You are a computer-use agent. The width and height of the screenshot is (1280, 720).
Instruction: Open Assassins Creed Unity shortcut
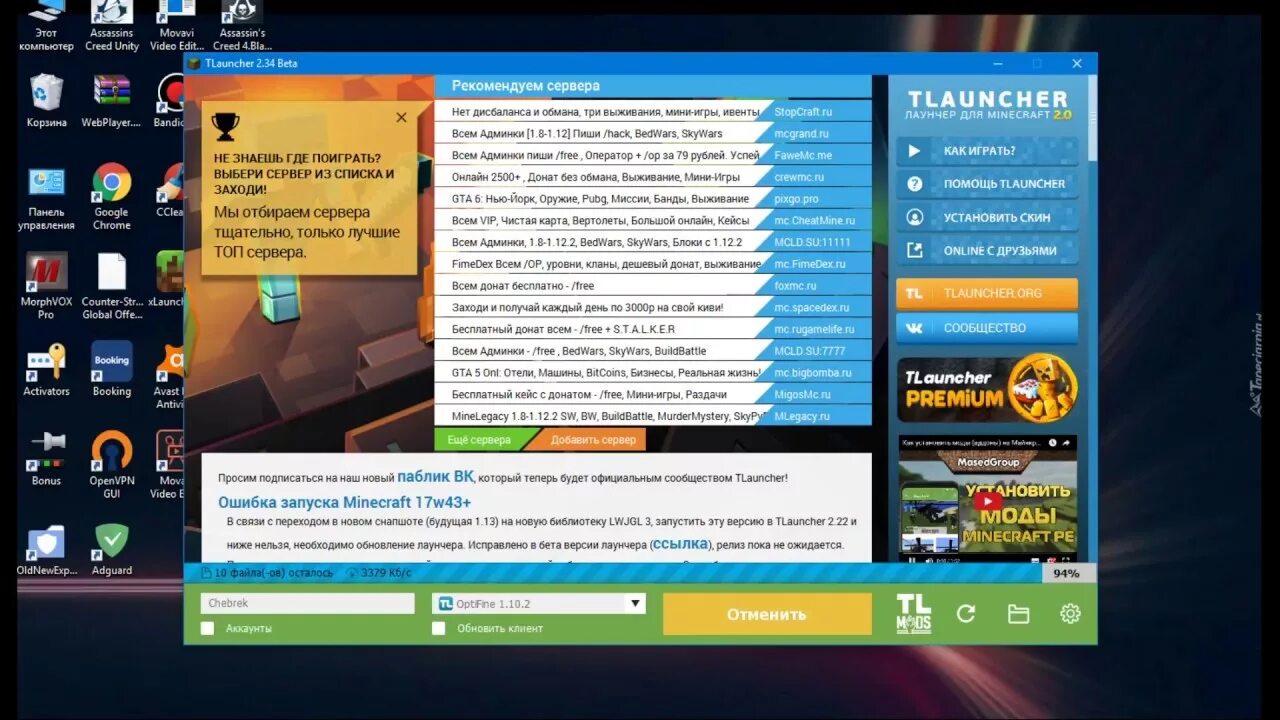pos(112,27)
